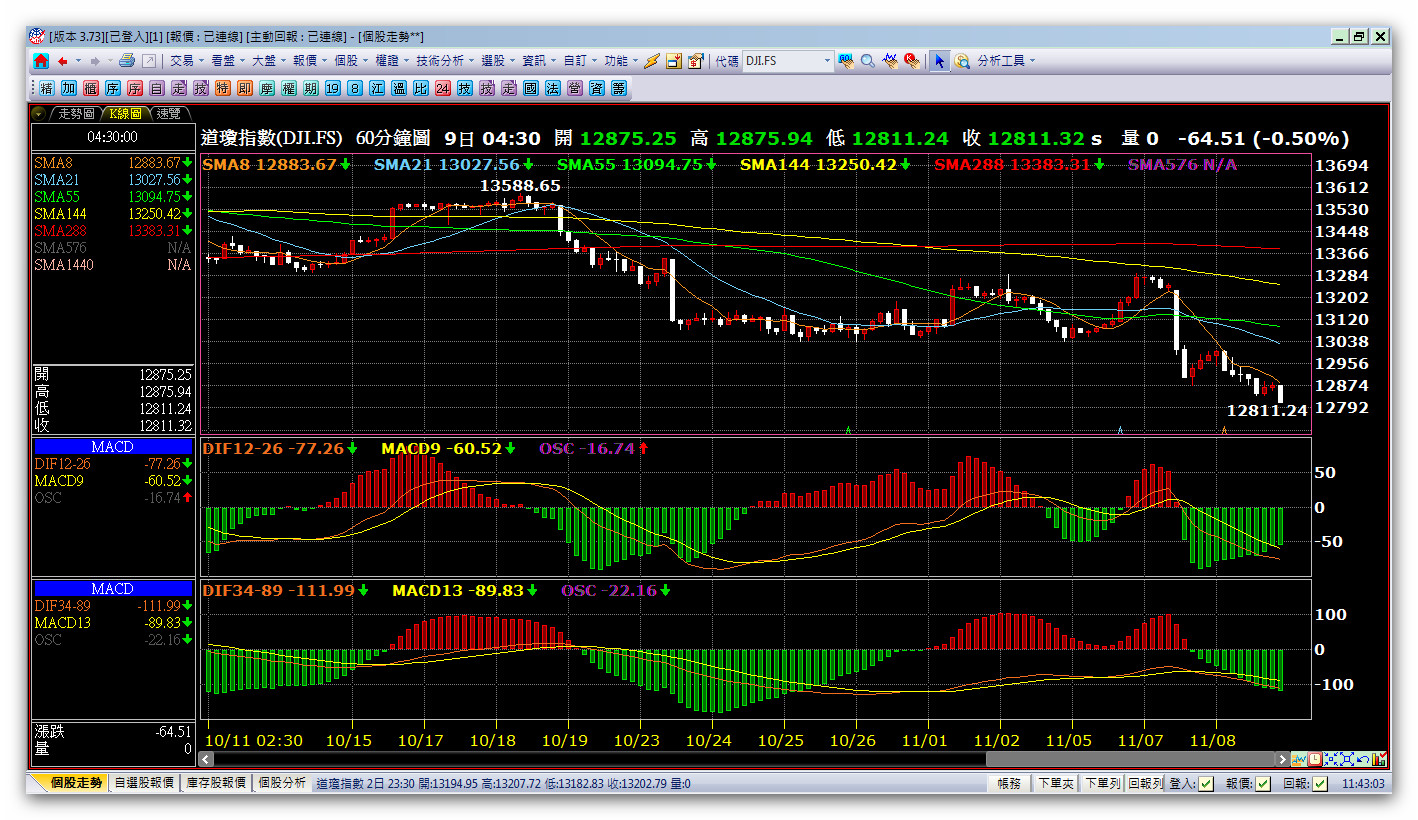Click the chart scrollbar right arrow

[x=1282, y=759]
